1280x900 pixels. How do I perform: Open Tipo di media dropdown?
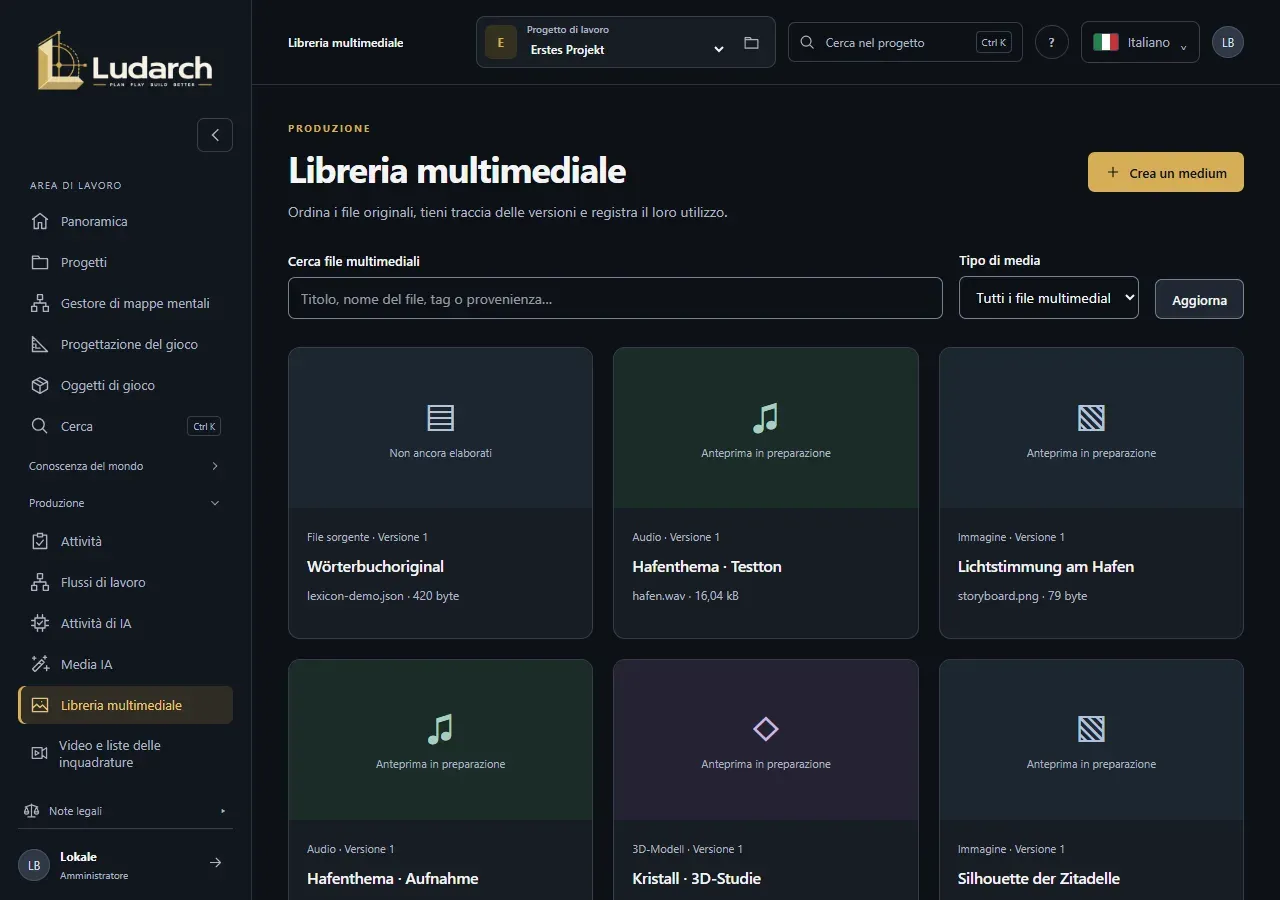pos(1048,298)
